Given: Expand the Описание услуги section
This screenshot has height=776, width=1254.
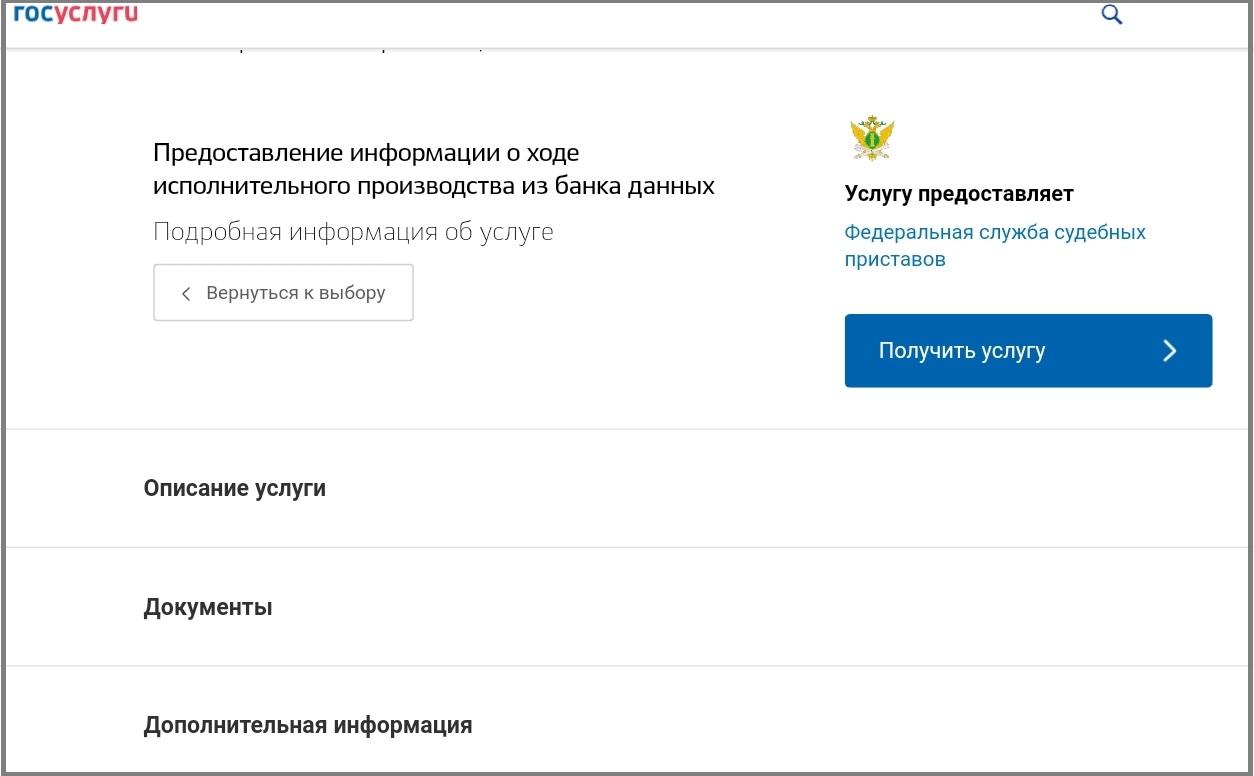Looking at the screenshot, I should (x=235, y=488).
